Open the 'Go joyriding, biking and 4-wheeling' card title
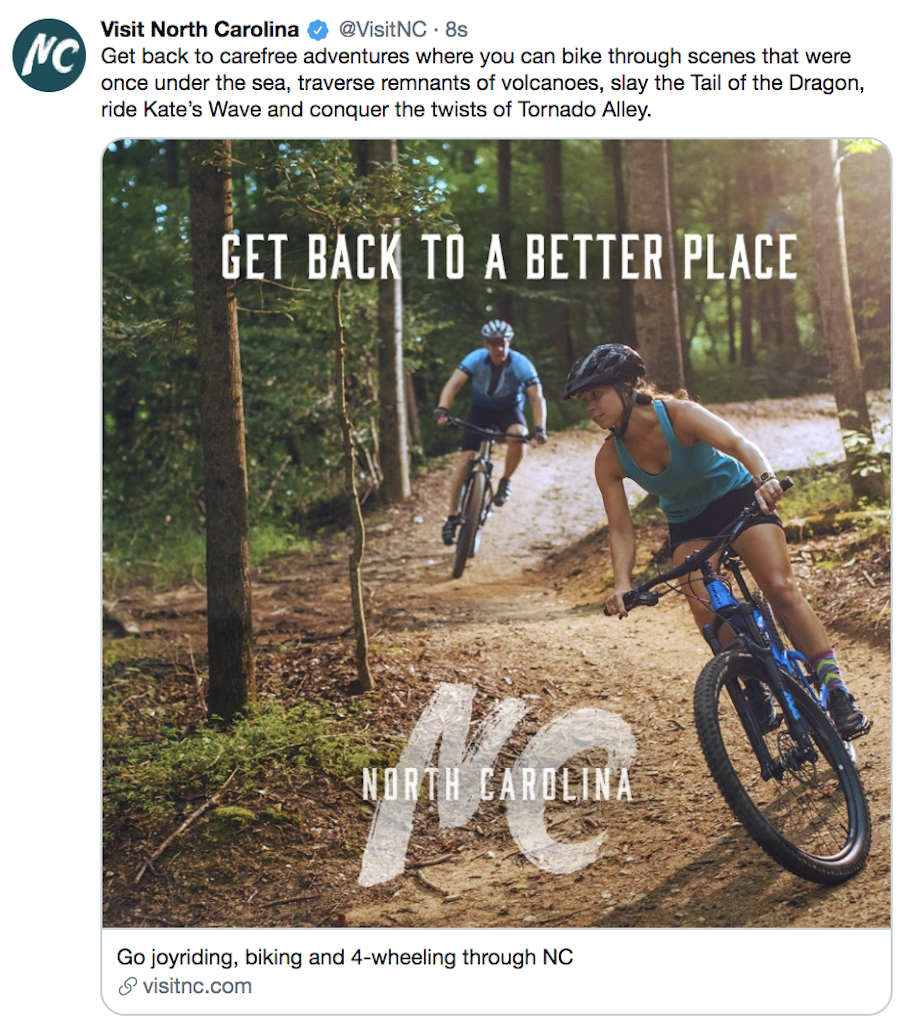The image size is (905, 1024). [x=345, y=957]
